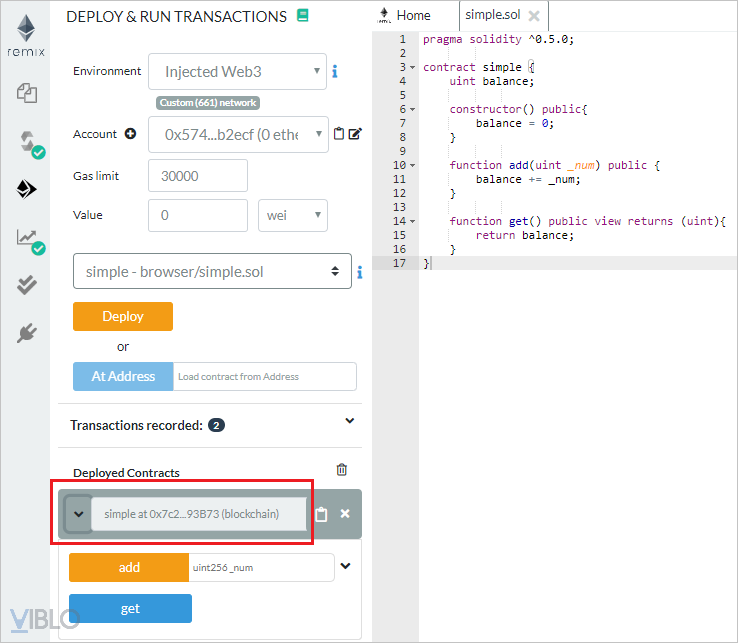Click the Transactions recorded count badge 2
The width and height of the screenshot is (738, 643).
(x=216, y=425)
